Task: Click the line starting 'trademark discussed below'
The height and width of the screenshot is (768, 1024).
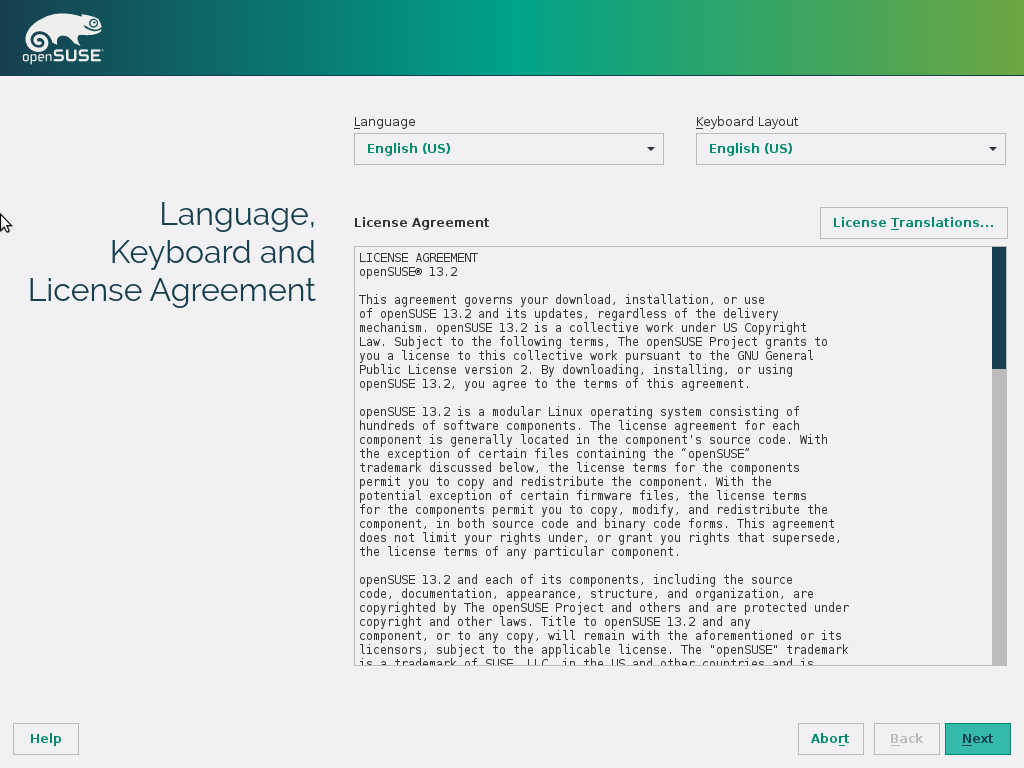Action: pos(579,468)
